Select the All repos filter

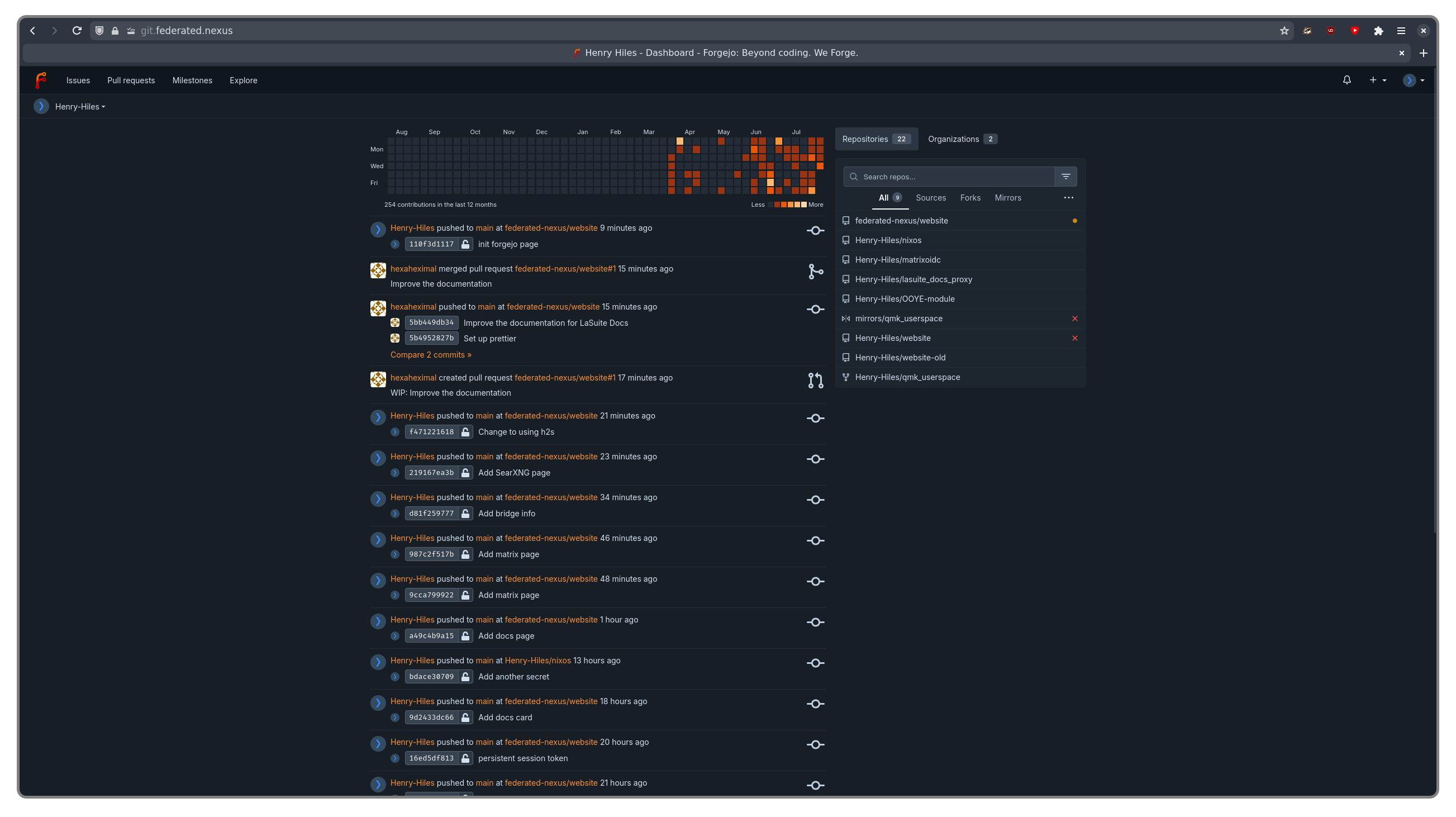(x=889, y=198)
